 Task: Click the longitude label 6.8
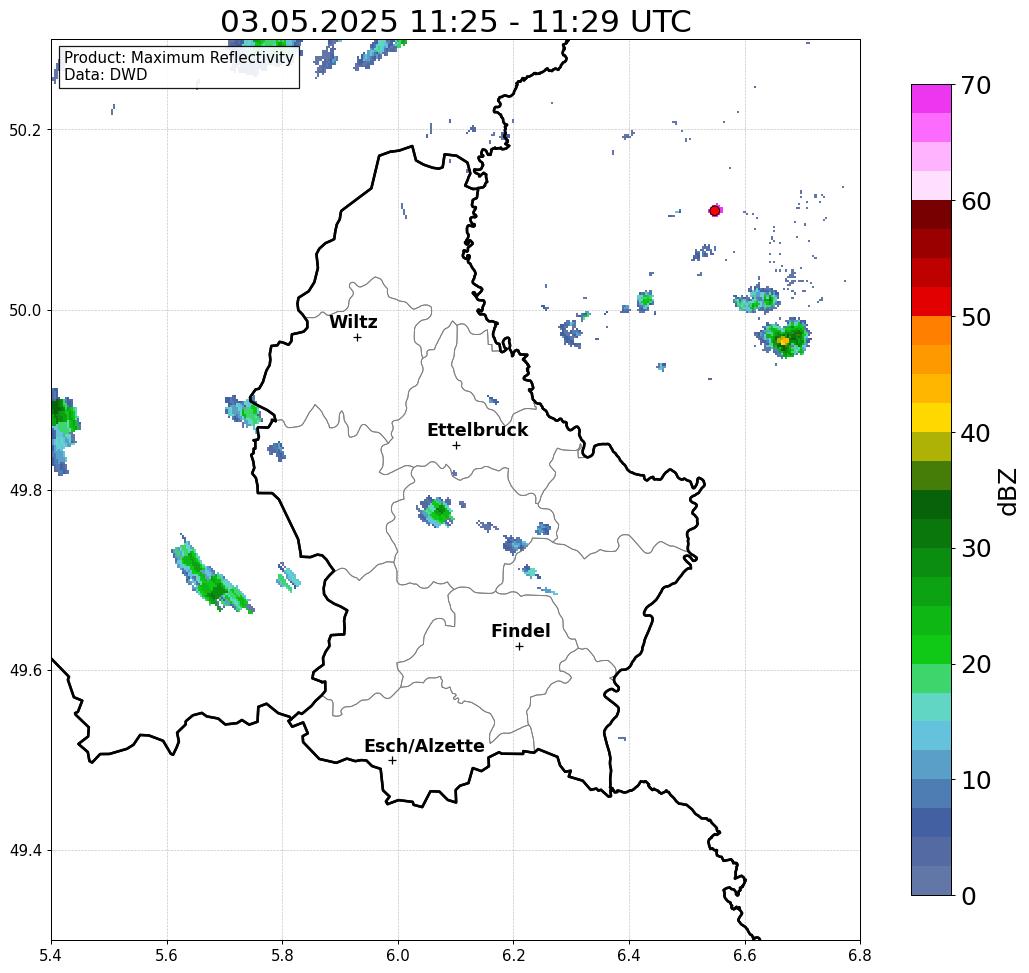coord(860,955)
